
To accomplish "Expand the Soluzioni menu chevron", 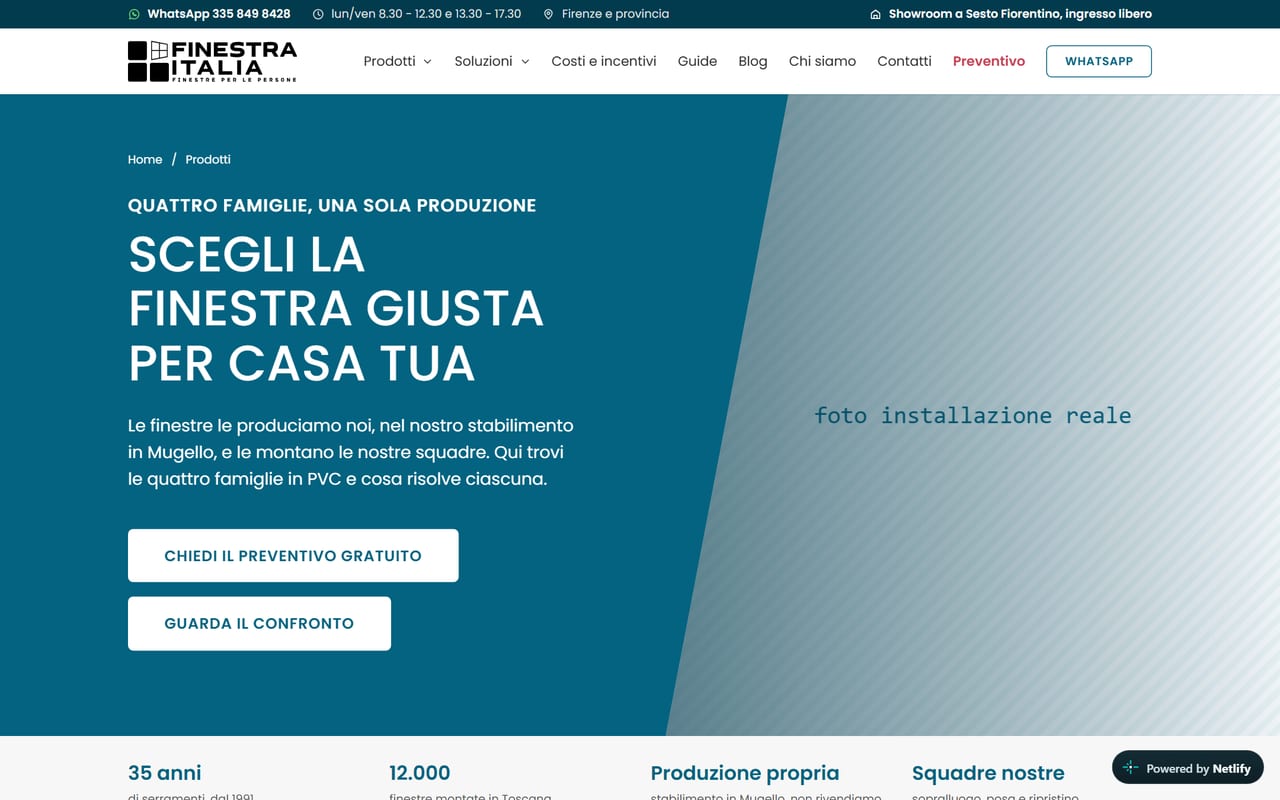I will click(525, 62).
